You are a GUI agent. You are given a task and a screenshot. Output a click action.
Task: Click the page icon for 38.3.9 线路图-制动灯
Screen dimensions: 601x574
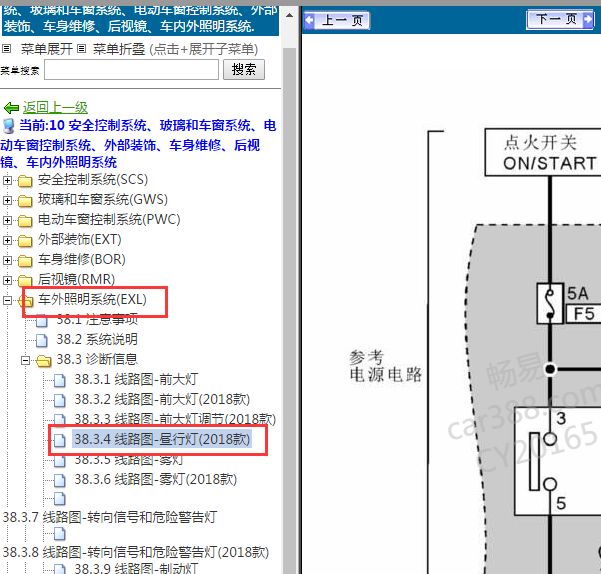60,569
